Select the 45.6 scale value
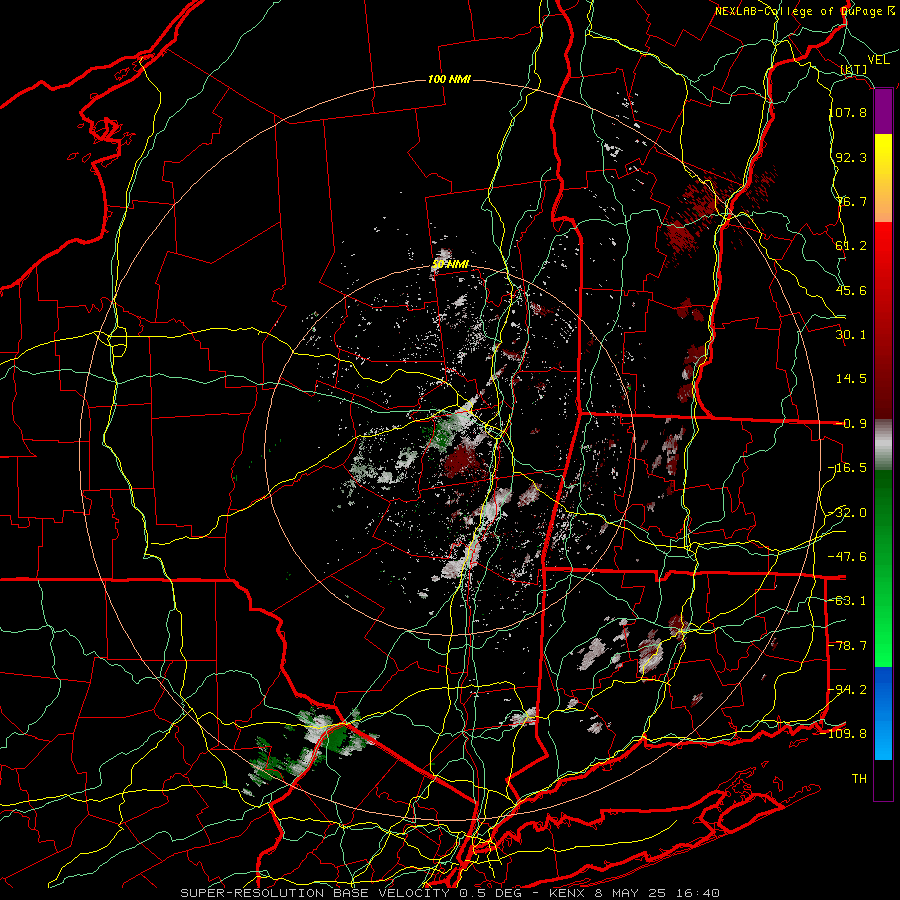The height and width of the screenshot is (900, 900). 851,290
